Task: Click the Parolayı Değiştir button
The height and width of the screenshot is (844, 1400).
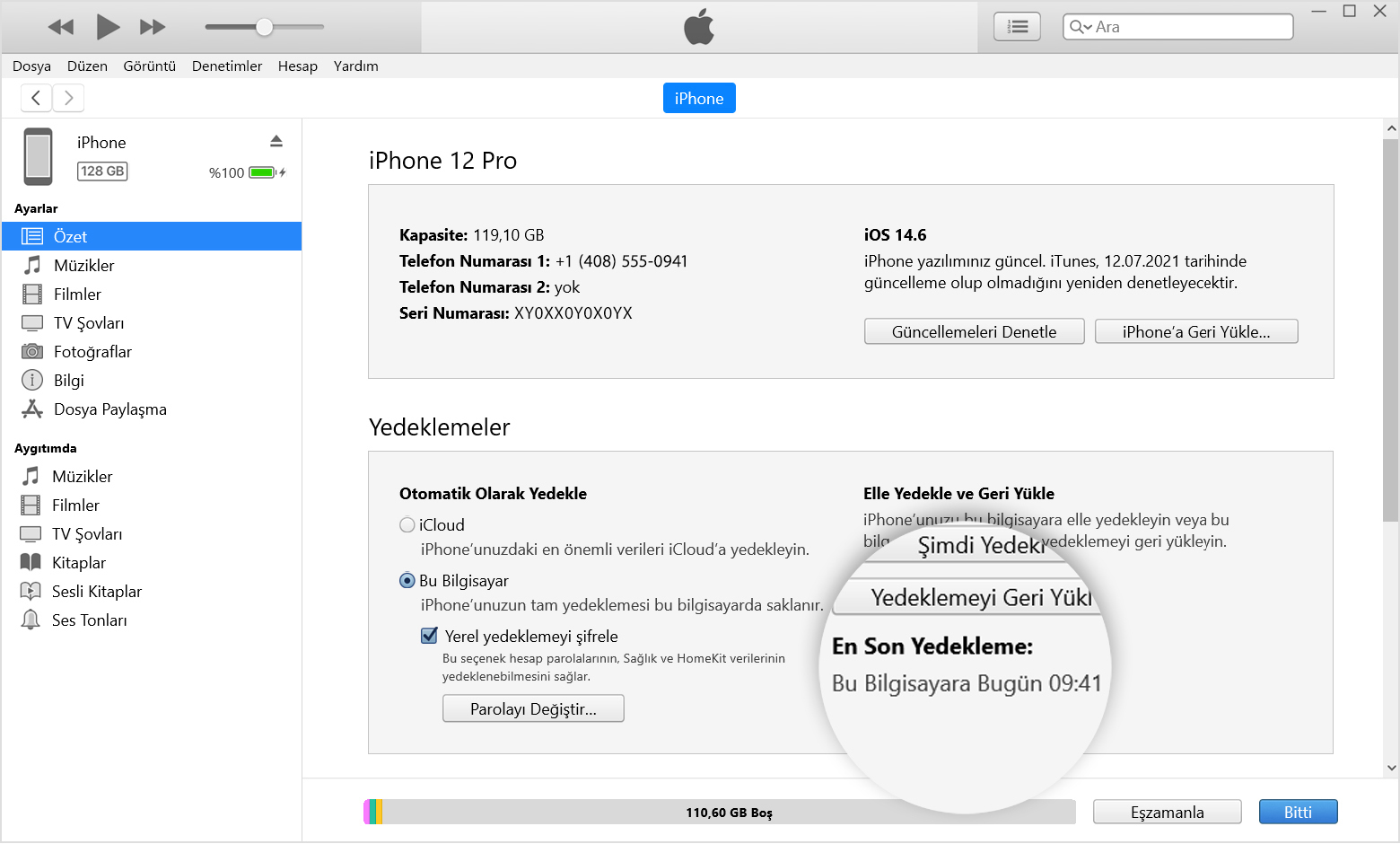Action: click(533, 709)
